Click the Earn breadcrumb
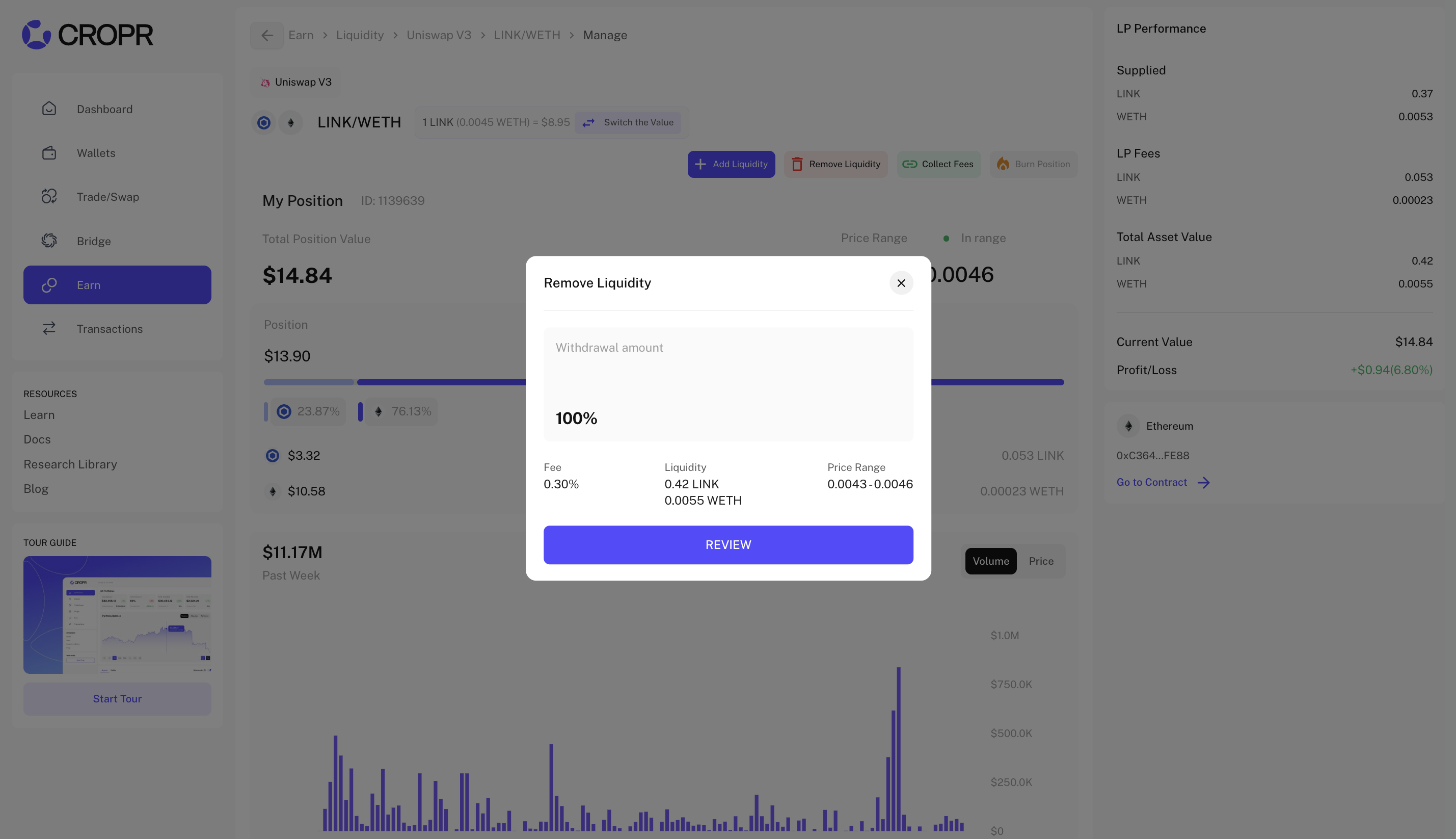1456x839 pixels. pos(301,35)
